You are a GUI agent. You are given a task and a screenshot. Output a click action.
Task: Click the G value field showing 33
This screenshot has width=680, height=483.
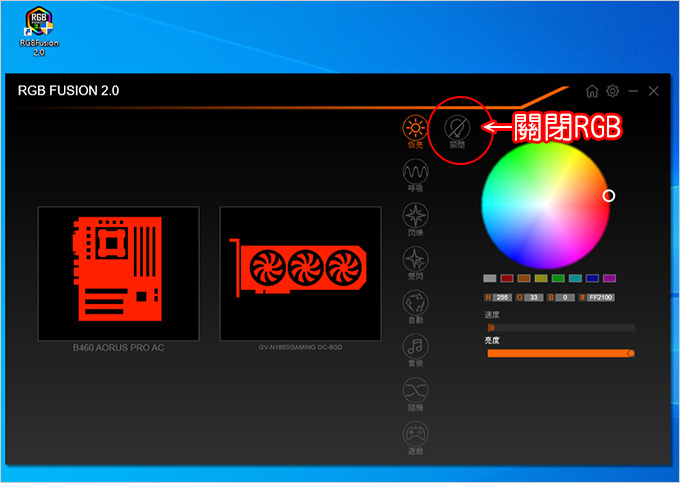point(534,298)
